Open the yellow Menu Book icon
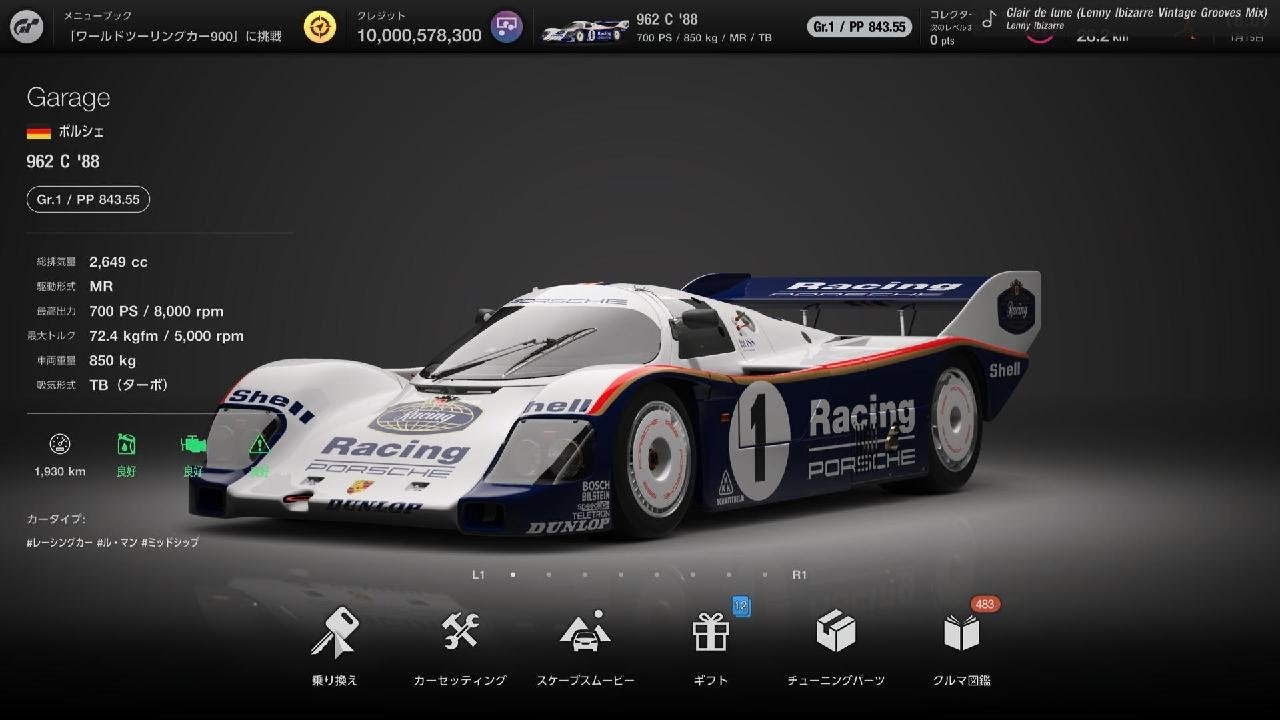The image size is (1280, 720). (x=320, y=27)
